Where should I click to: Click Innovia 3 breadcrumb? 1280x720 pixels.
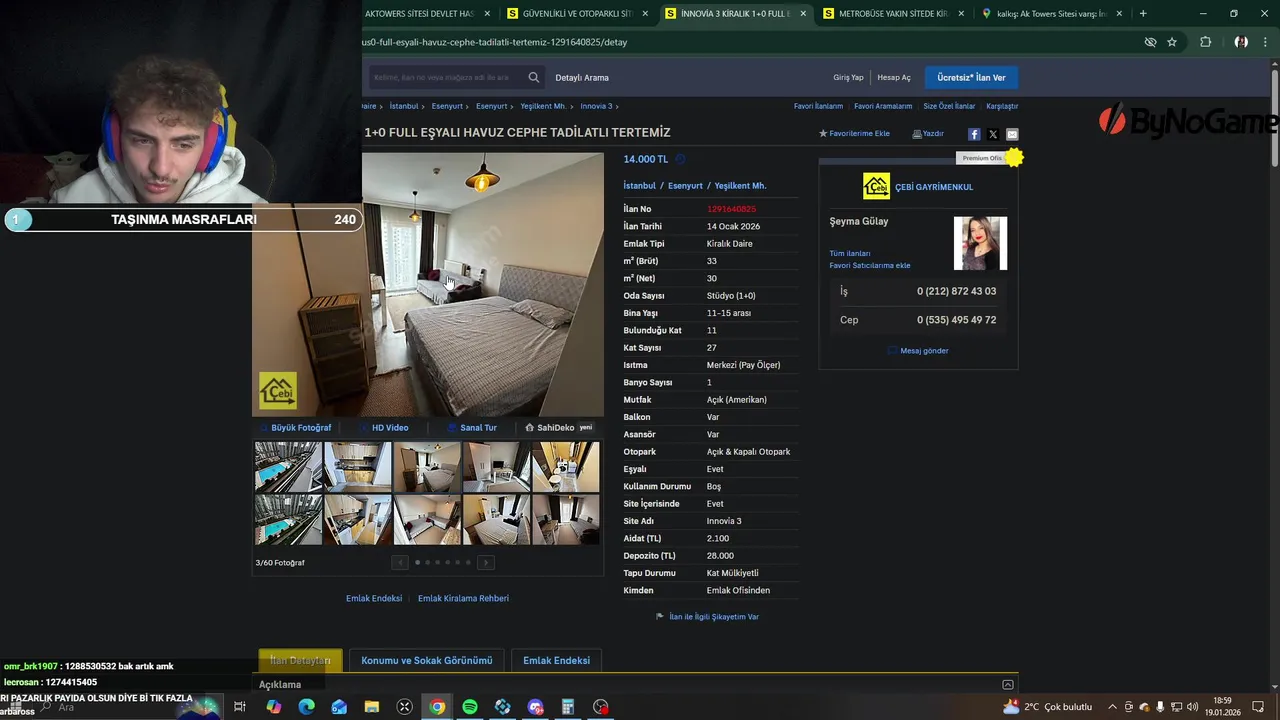click(x=596, y=106)
